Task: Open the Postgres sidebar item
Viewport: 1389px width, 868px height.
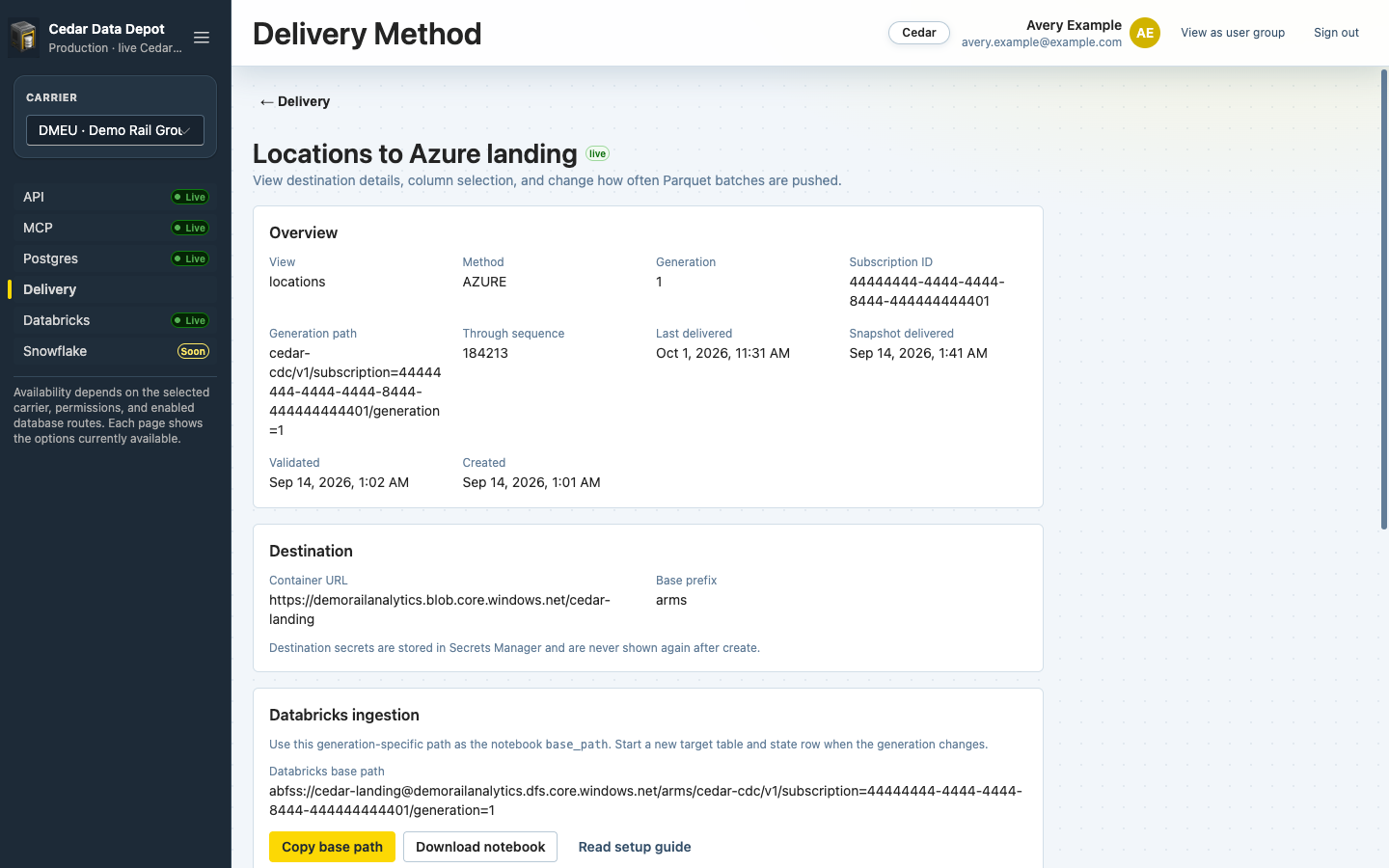Action: [x=115, y=258]
